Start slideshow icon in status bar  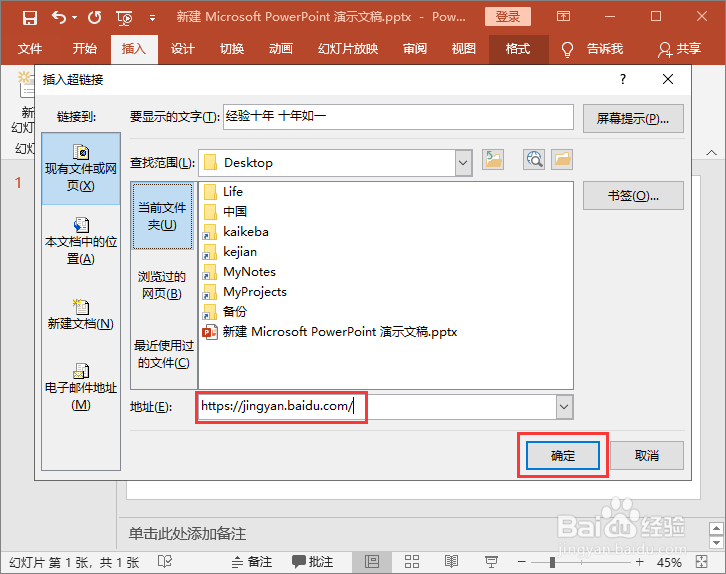click(491, 562)
